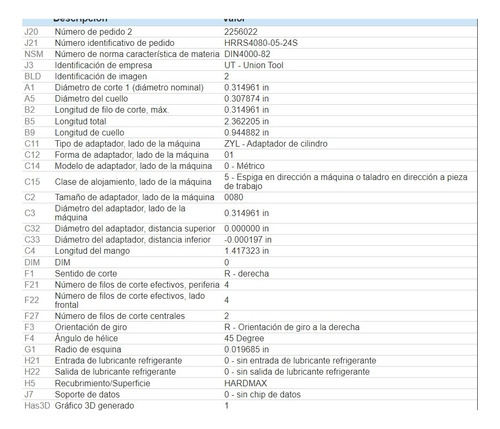The width and height of the screenshot is (500, 429).
Task: Select 'Diámetro del adaptador, distancia superior'
Action: click(x=135, y=229)
